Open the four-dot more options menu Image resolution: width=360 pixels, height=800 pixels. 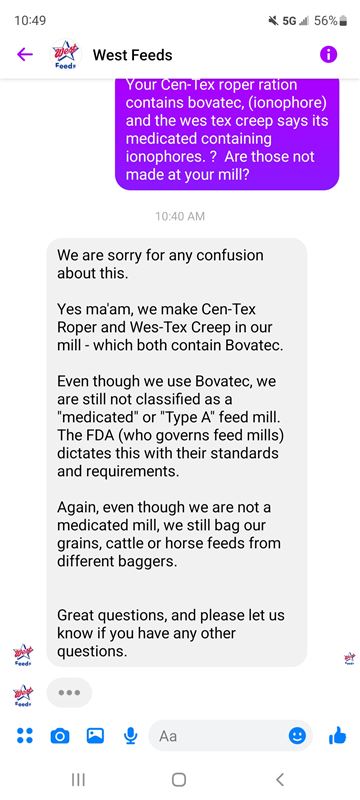click(24, 735)
